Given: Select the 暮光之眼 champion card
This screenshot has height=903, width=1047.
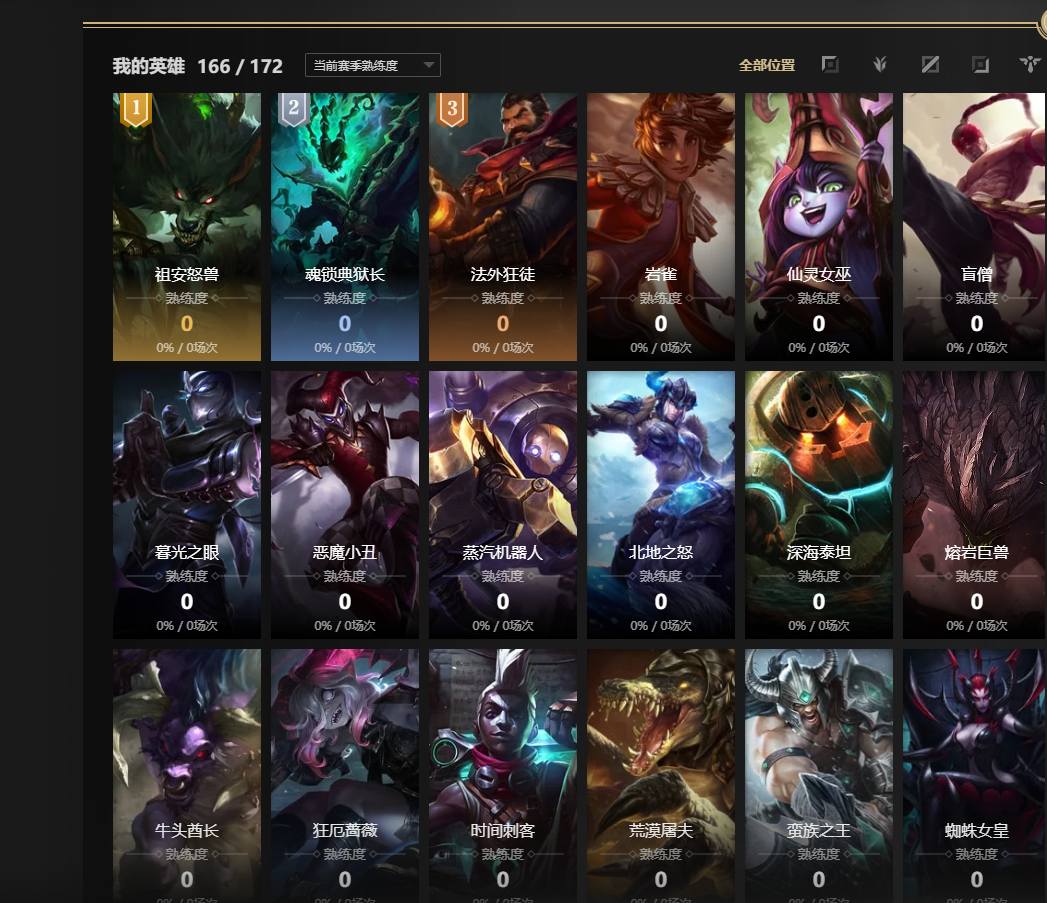Looking at the screenshot, I should click(x=187, y=505).
